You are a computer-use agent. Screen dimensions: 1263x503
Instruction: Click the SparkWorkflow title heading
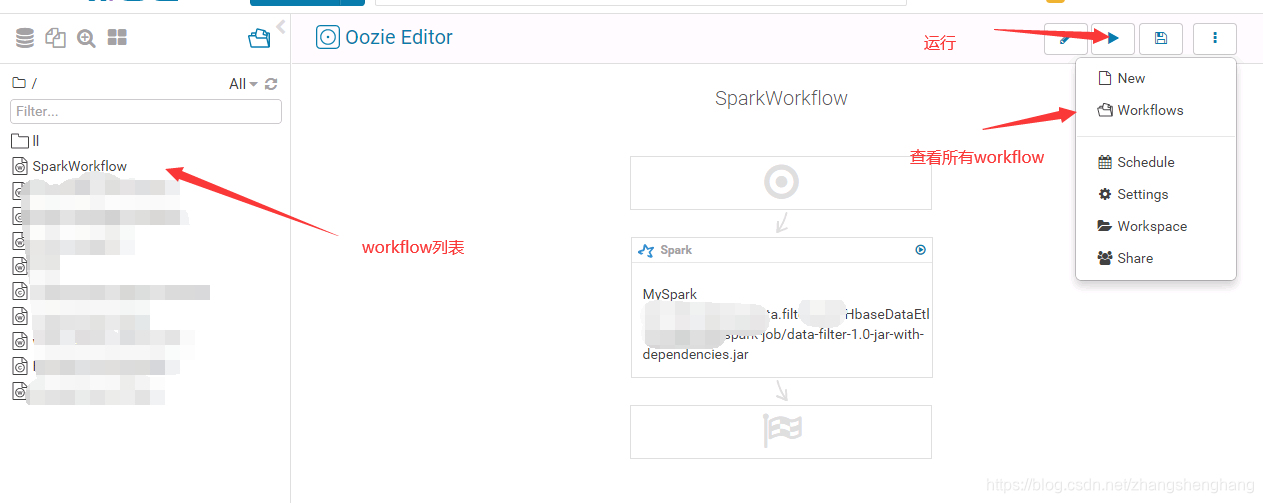coord(781,98)
